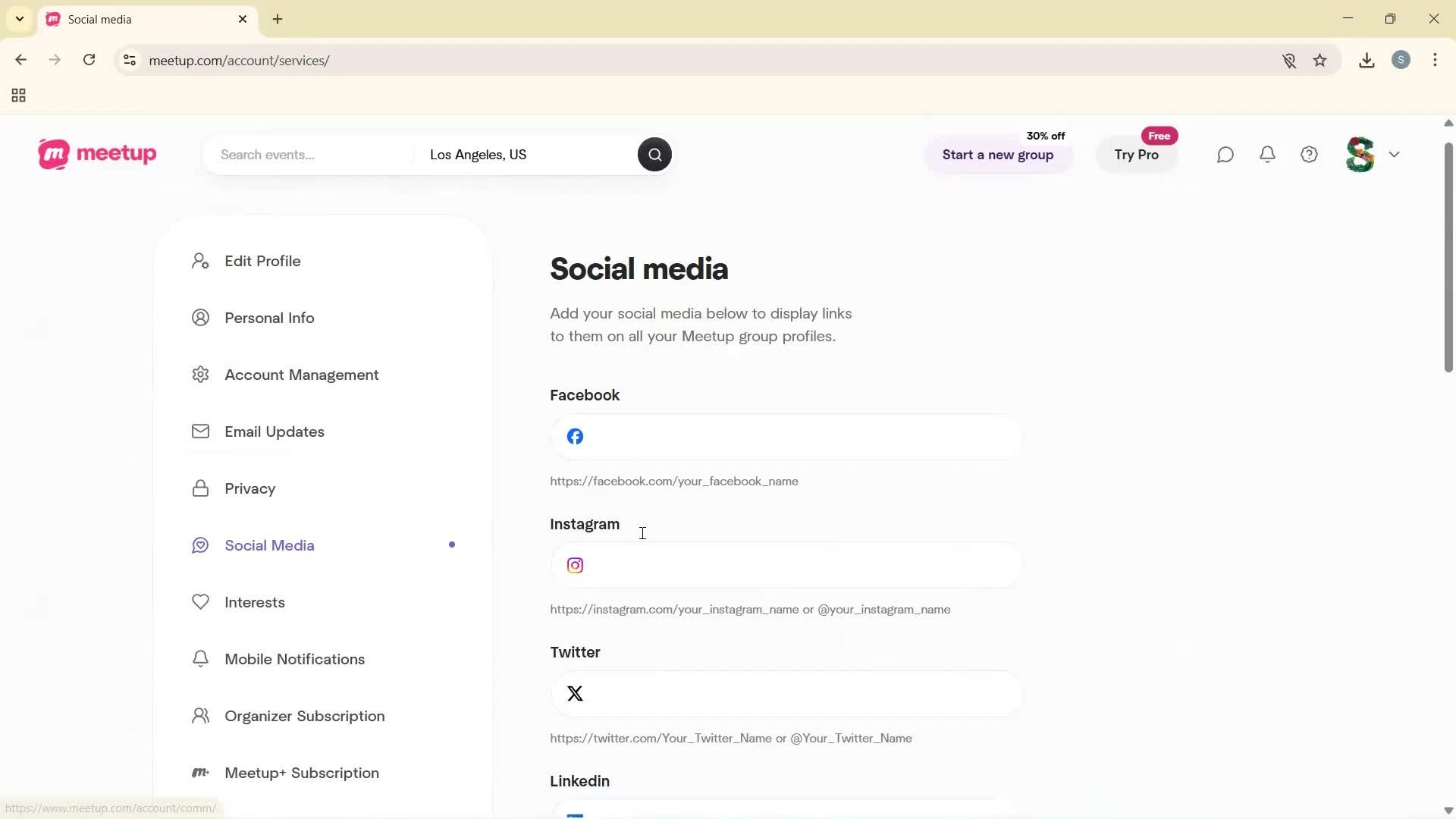Click the Instagram icon inside the Instagram field
Screen dimensions: 1456x819
[x=575, y=565]
